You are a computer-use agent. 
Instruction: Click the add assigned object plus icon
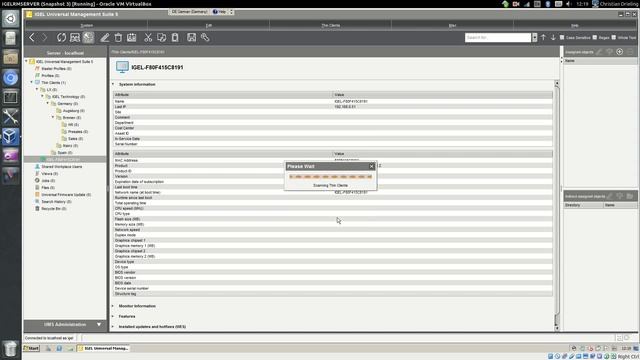(620, 52)
